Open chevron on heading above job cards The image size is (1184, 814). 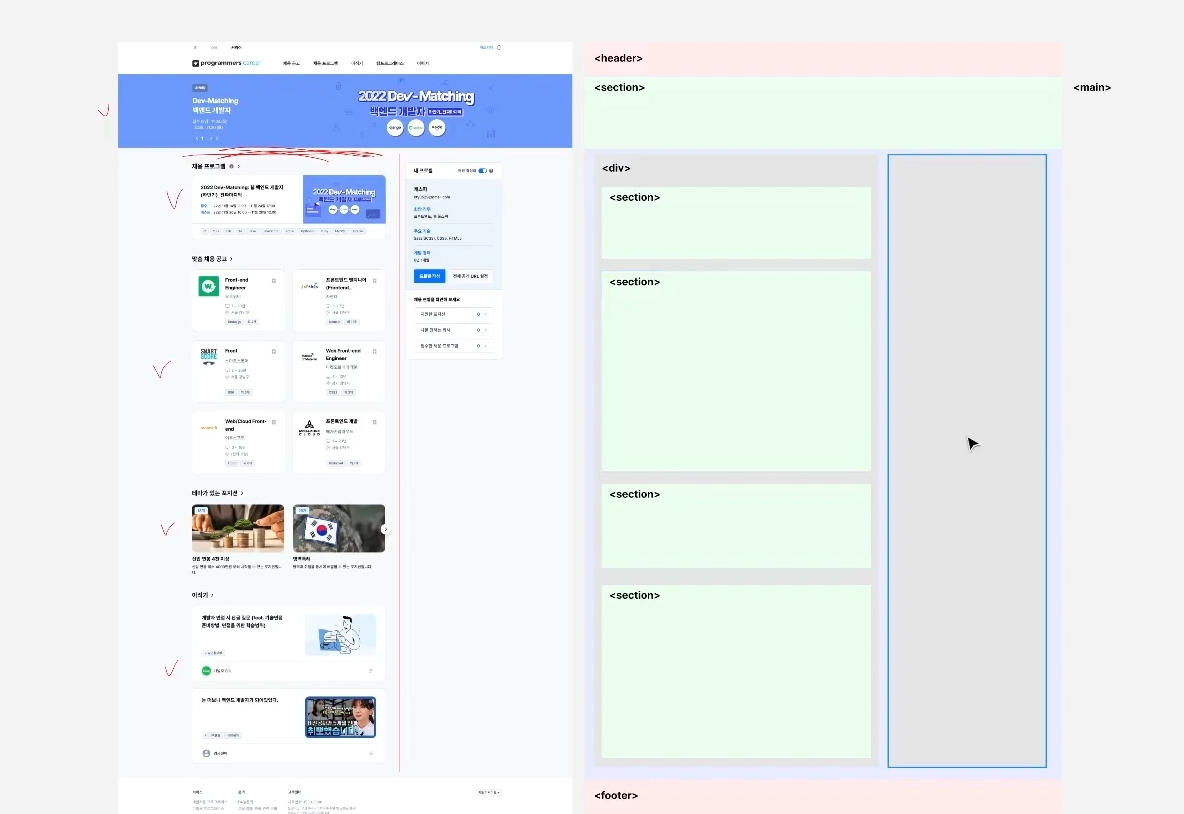pos(231,259)
